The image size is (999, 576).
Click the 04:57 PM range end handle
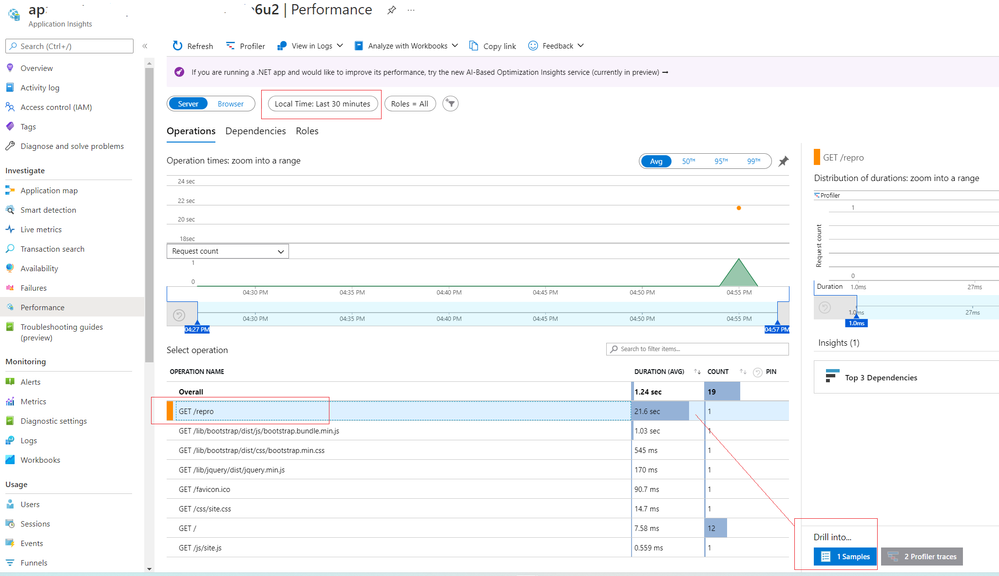pyautogui.click(x=777, y=329)
